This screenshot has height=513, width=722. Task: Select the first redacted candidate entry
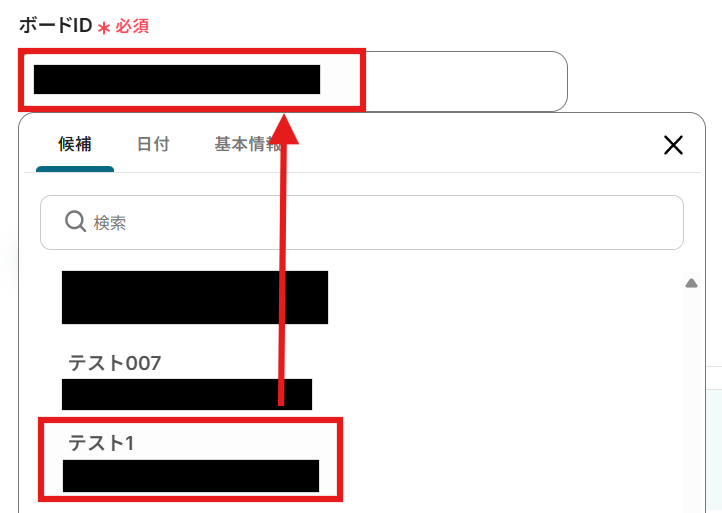tap(195, 297)
